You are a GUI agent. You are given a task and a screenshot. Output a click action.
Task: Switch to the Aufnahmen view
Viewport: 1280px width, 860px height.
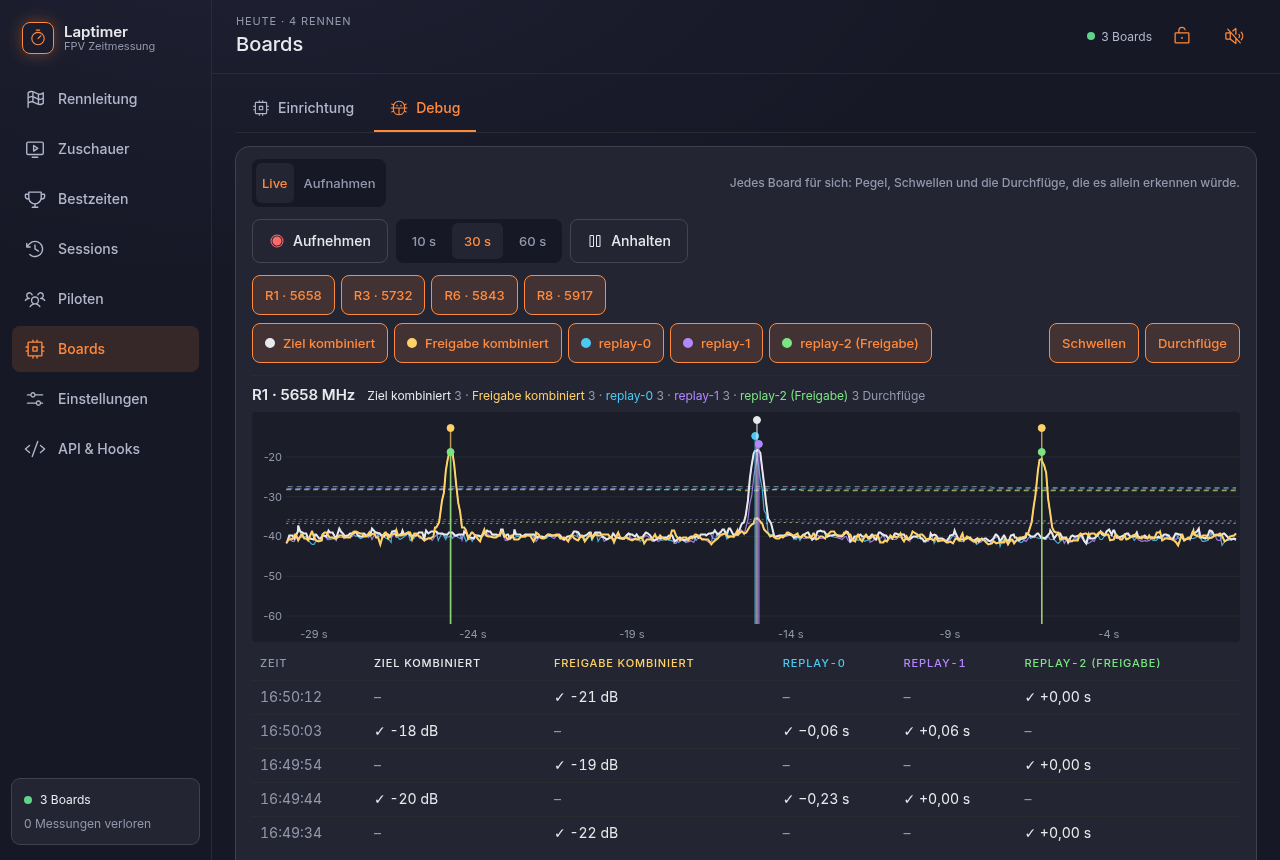tap(340, 183)
